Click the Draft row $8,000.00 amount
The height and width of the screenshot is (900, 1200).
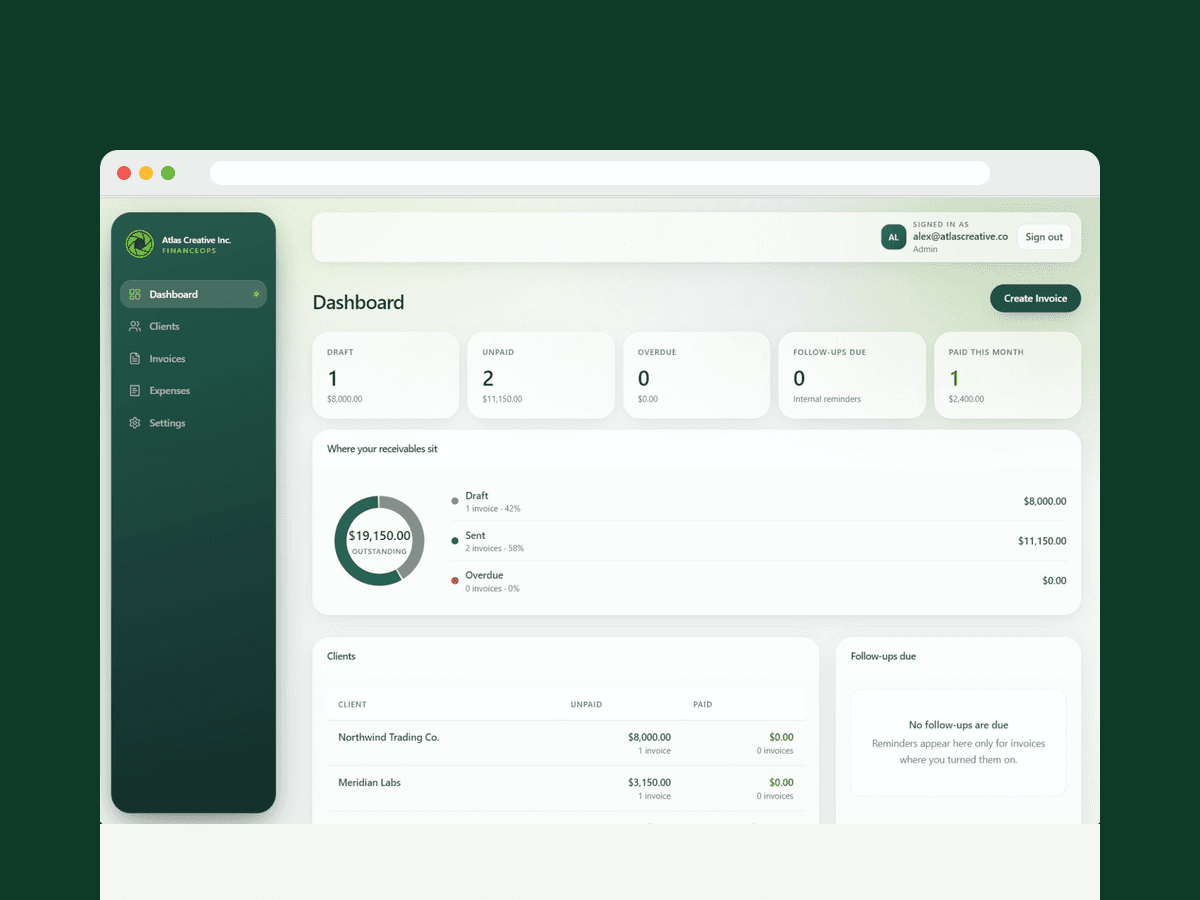click(x=1045, y=501)
